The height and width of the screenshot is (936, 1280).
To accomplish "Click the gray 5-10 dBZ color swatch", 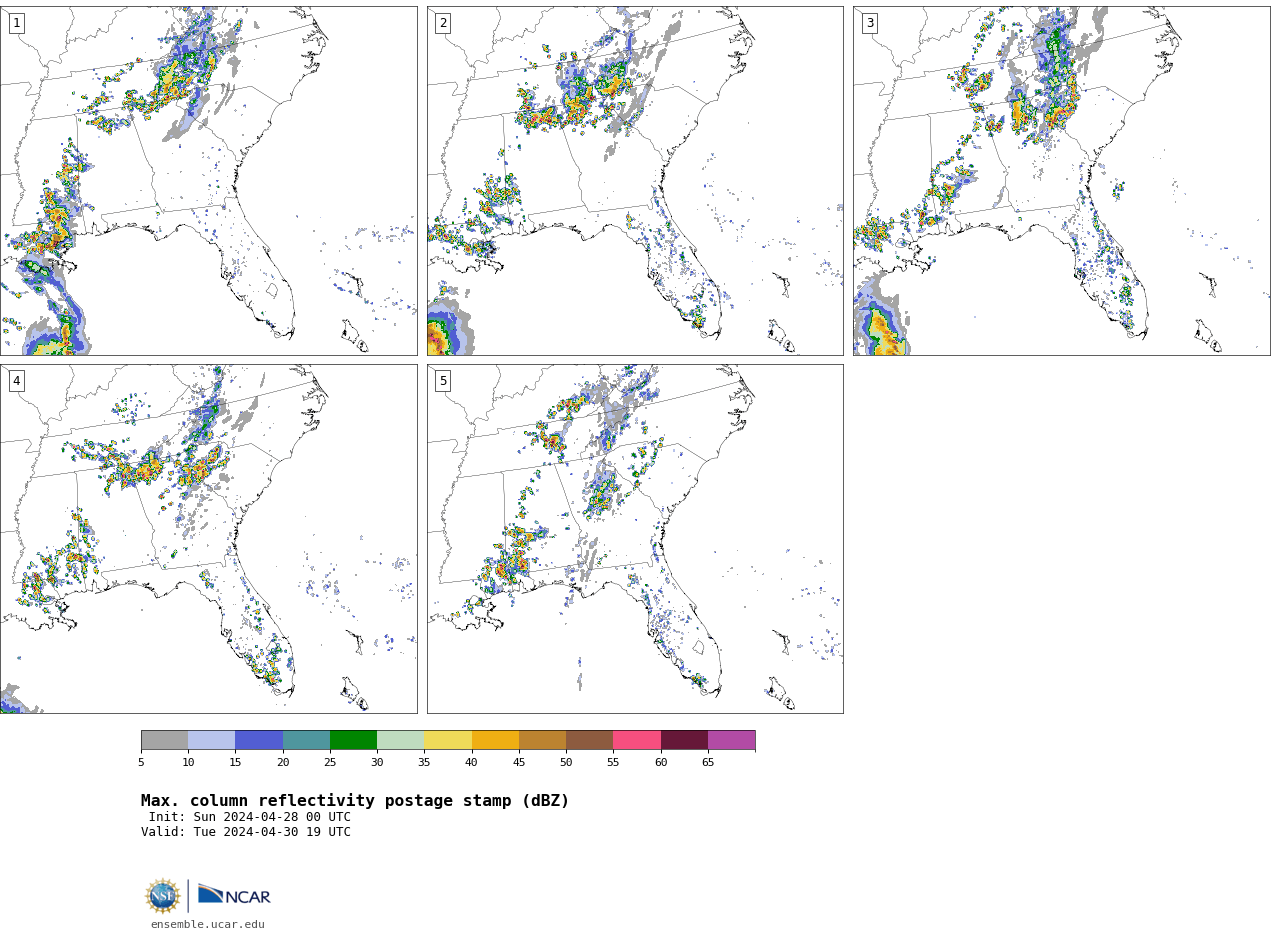I will click(x=164, y=740).
